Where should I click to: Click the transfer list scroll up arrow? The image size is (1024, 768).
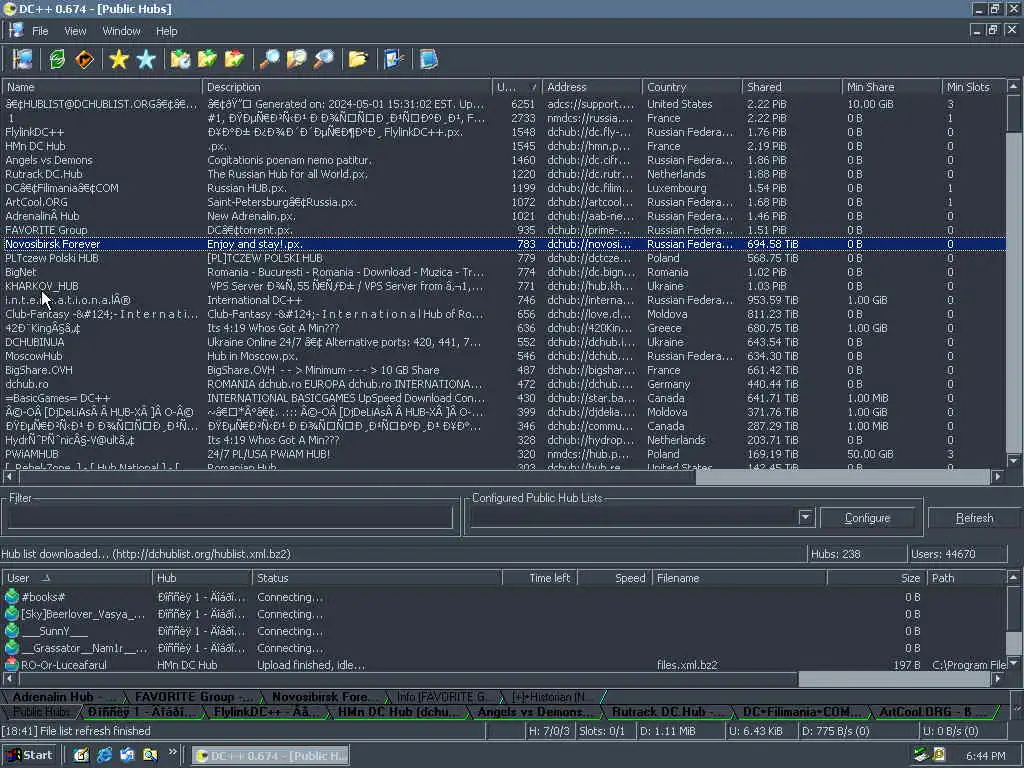pos(1013,577)
